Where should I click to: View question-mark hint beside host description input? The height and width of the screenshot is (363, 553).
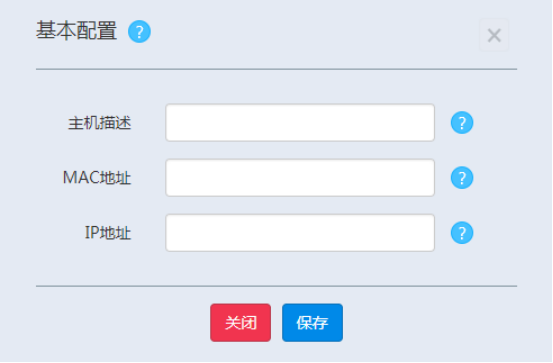(462, 123)
